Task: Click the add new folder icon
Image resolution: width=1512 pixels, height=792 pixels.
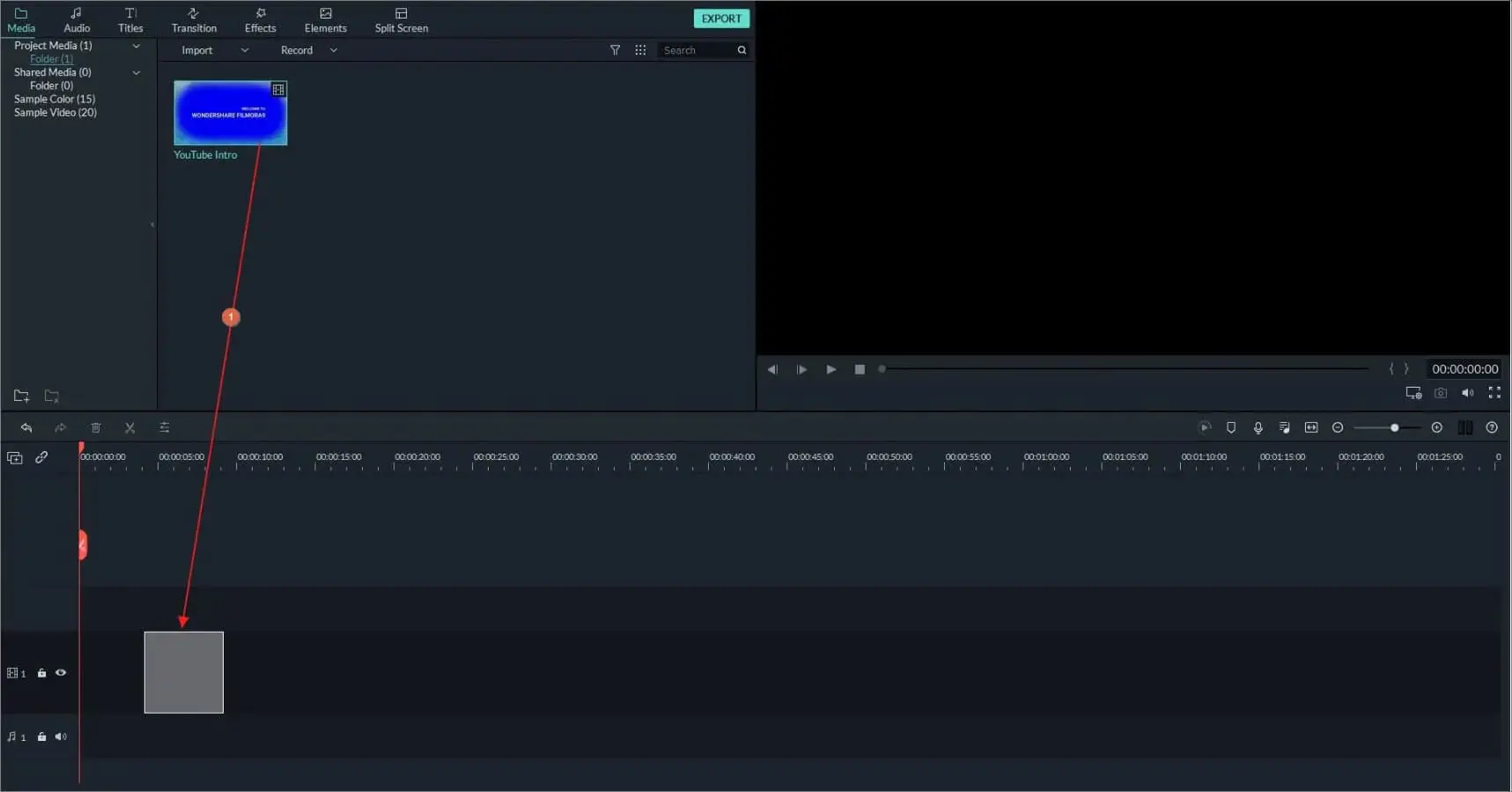Action: pyautogui.click(x=22, y=396)
